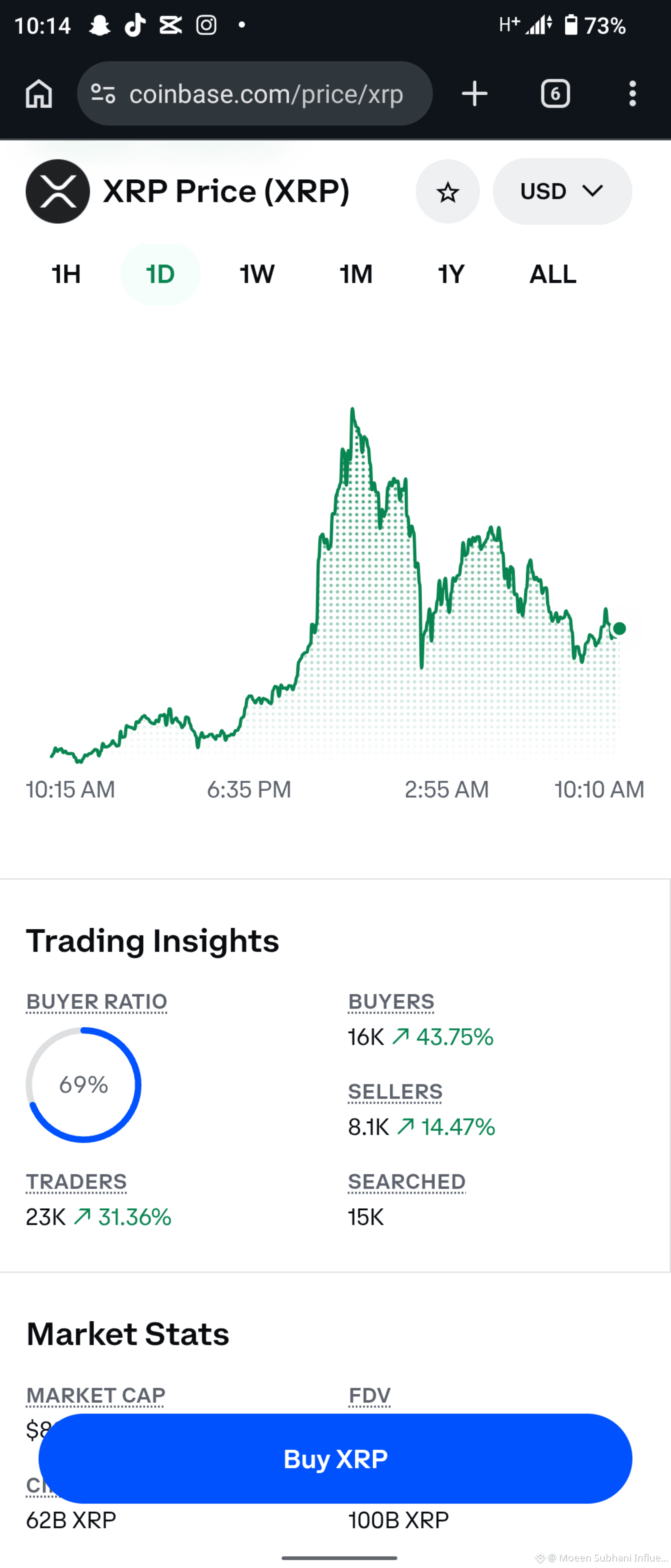Viewport: 671px width, 1568px height.
Task: Tap the Buy XRP button
Action: (335, 1459)
